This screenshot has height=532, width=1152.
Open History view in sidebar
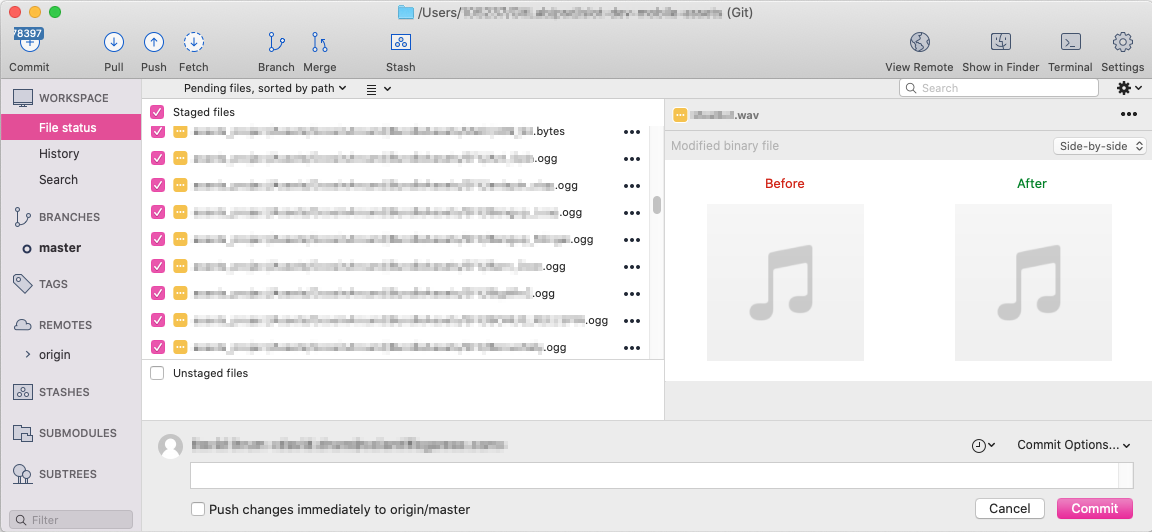click(x=59, y=154)
